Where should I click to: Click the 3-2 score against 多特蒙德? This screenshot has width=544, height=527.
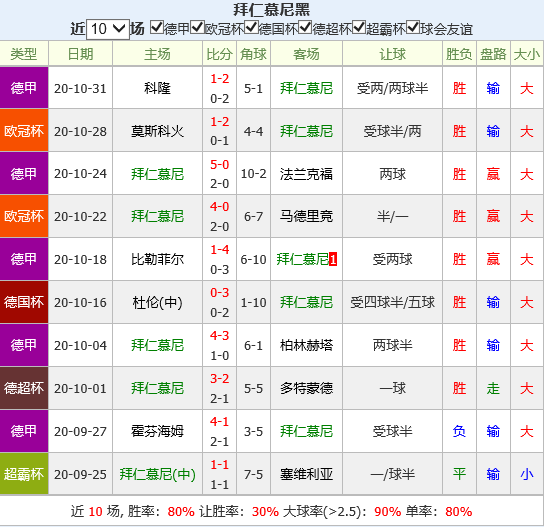pyautogui.click(x=220, y=379)
